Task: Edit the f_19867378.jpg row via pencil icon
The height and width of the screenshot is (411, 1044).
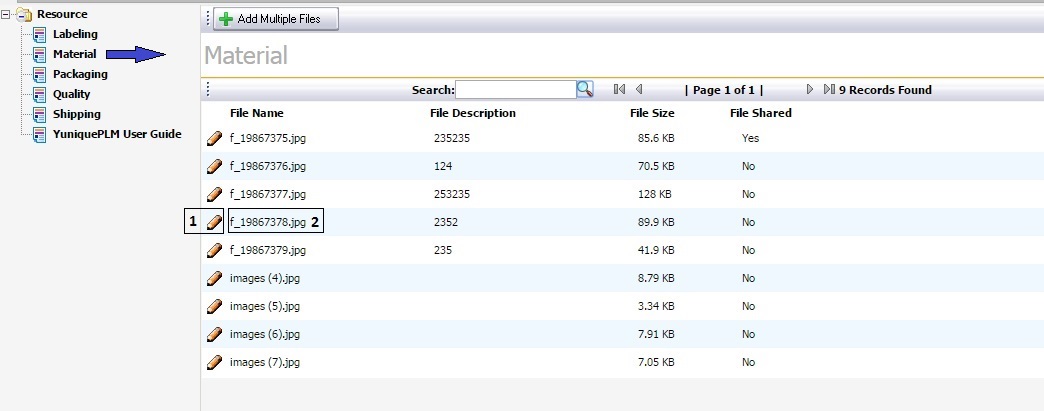Action: (213, 222)
